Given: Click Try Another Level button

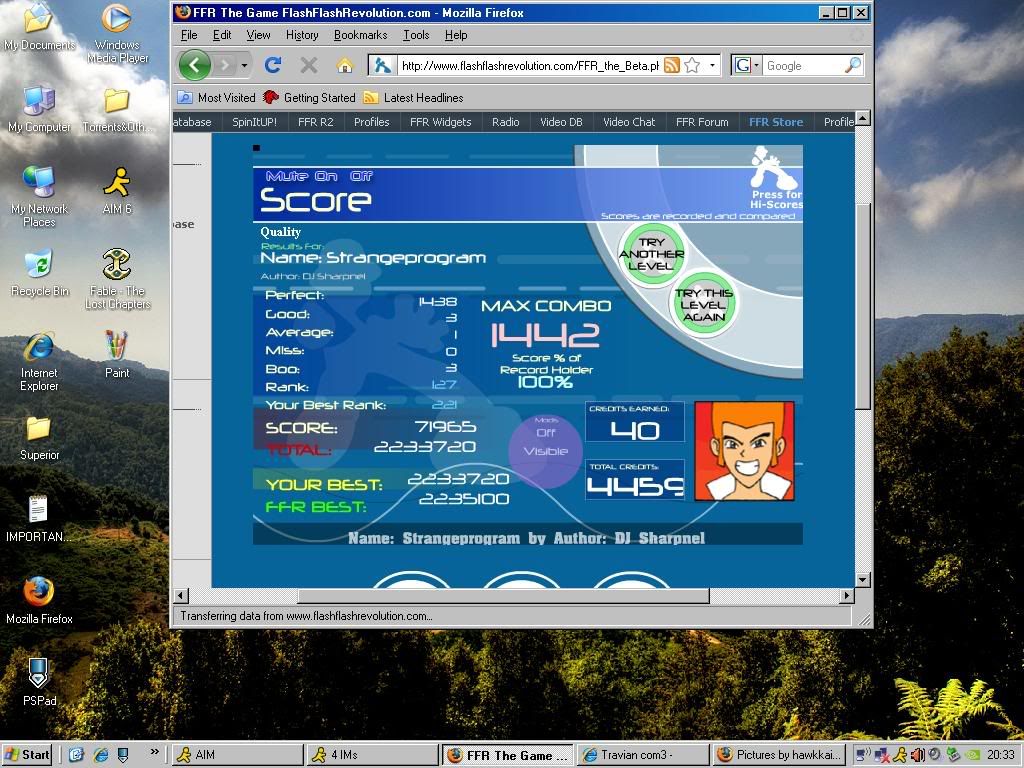Looking at the screenshot, I should point(652,254).
